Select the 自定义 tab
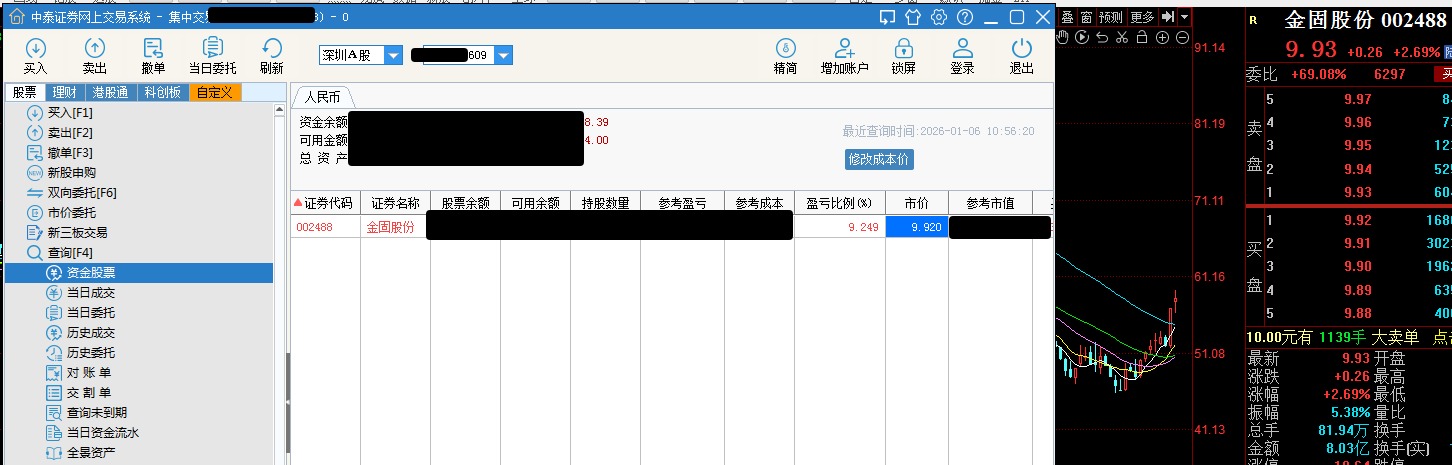This screenshot has width=1452, height=465. pos(215,93)
